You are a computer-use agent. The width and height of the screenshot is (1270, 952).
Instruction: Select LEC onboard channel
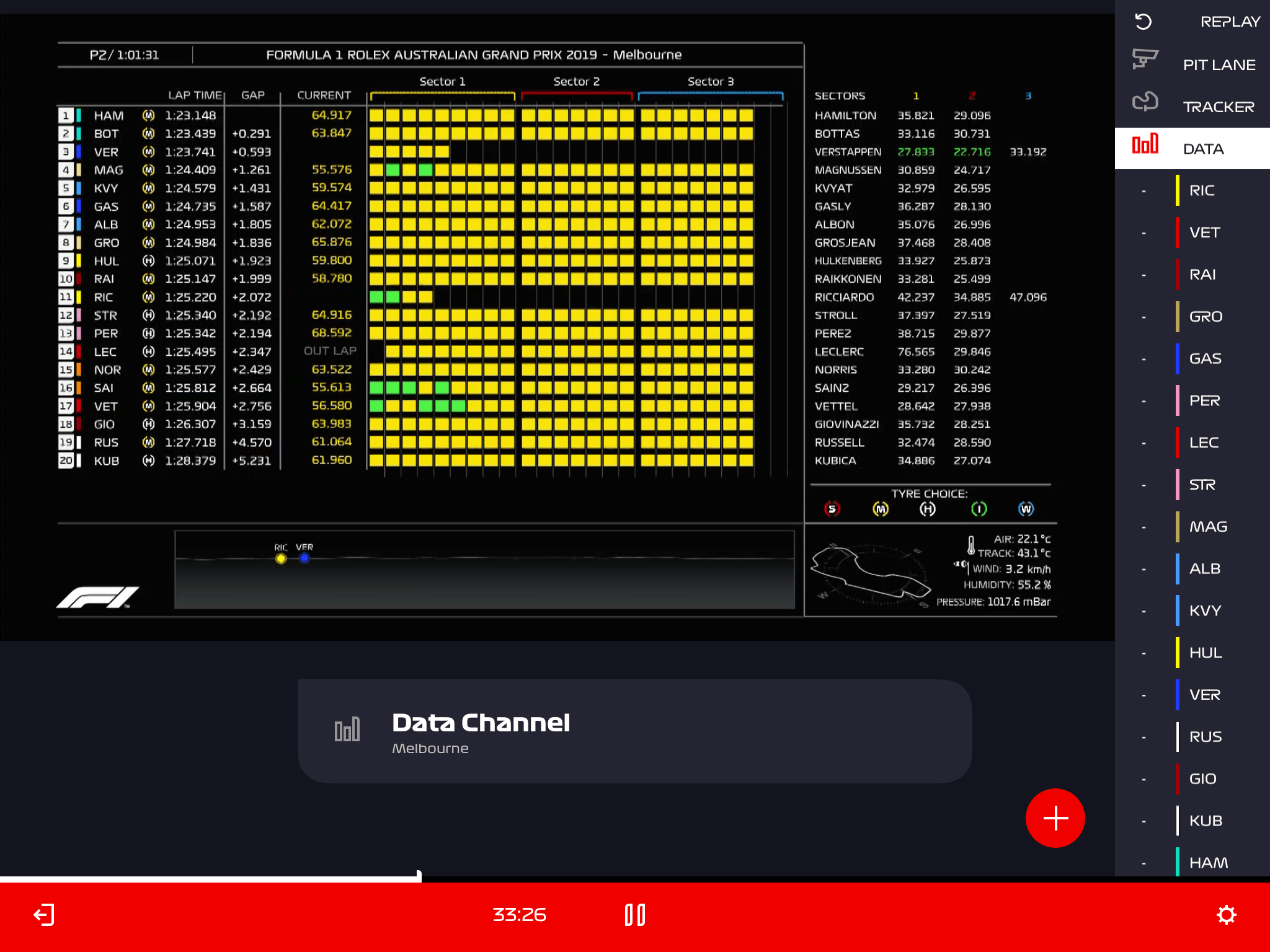click(1192, 443)
